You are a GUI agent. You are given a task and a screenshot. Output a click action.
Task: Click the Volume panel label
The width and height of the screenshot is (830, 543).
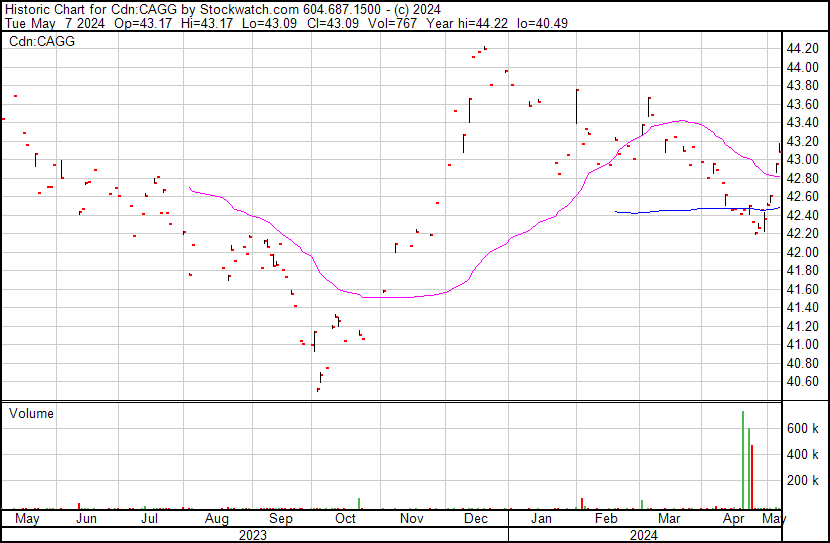[30, 413]
